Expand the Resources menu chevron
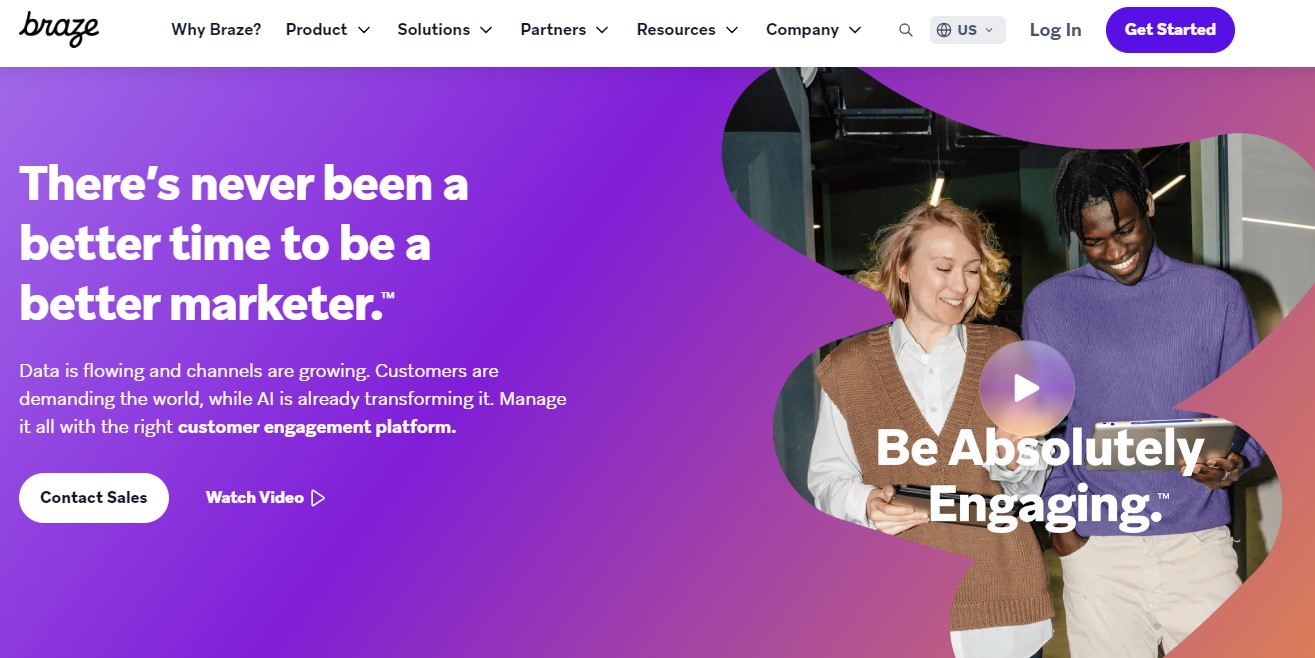 (x=732, y=30)
